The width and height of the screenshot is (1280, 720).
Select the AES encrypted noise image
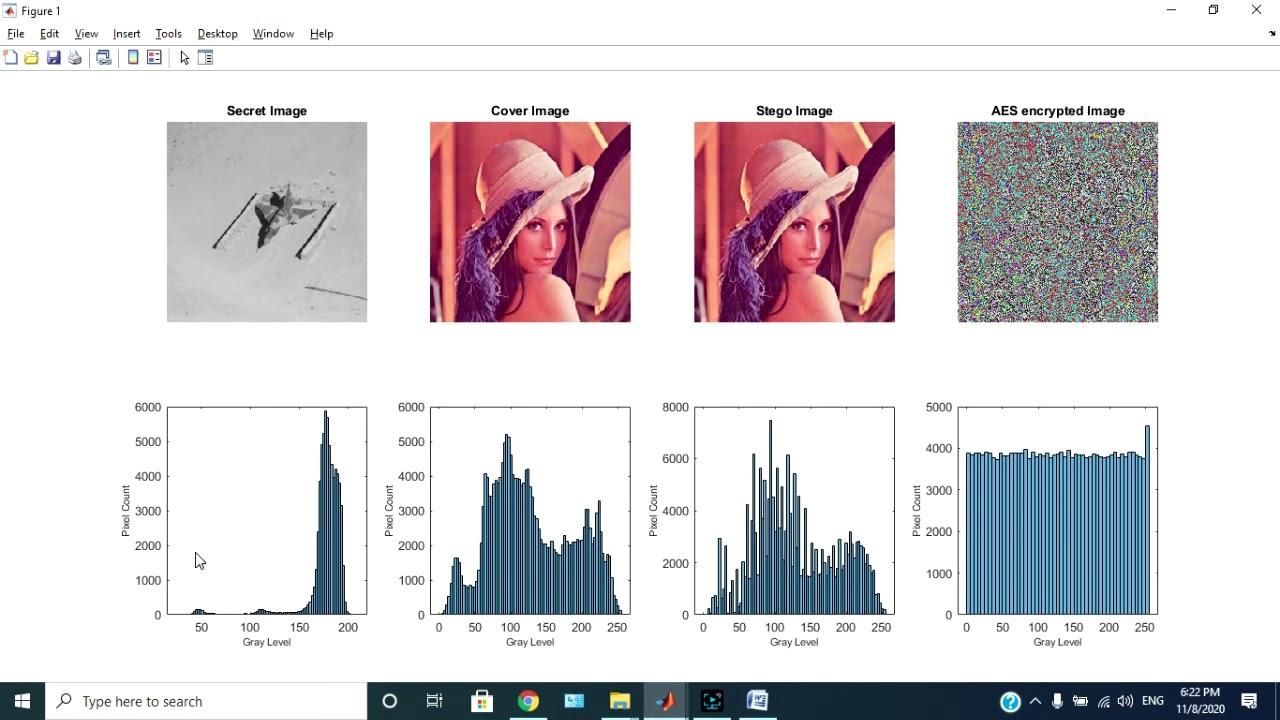point(1058,222)
